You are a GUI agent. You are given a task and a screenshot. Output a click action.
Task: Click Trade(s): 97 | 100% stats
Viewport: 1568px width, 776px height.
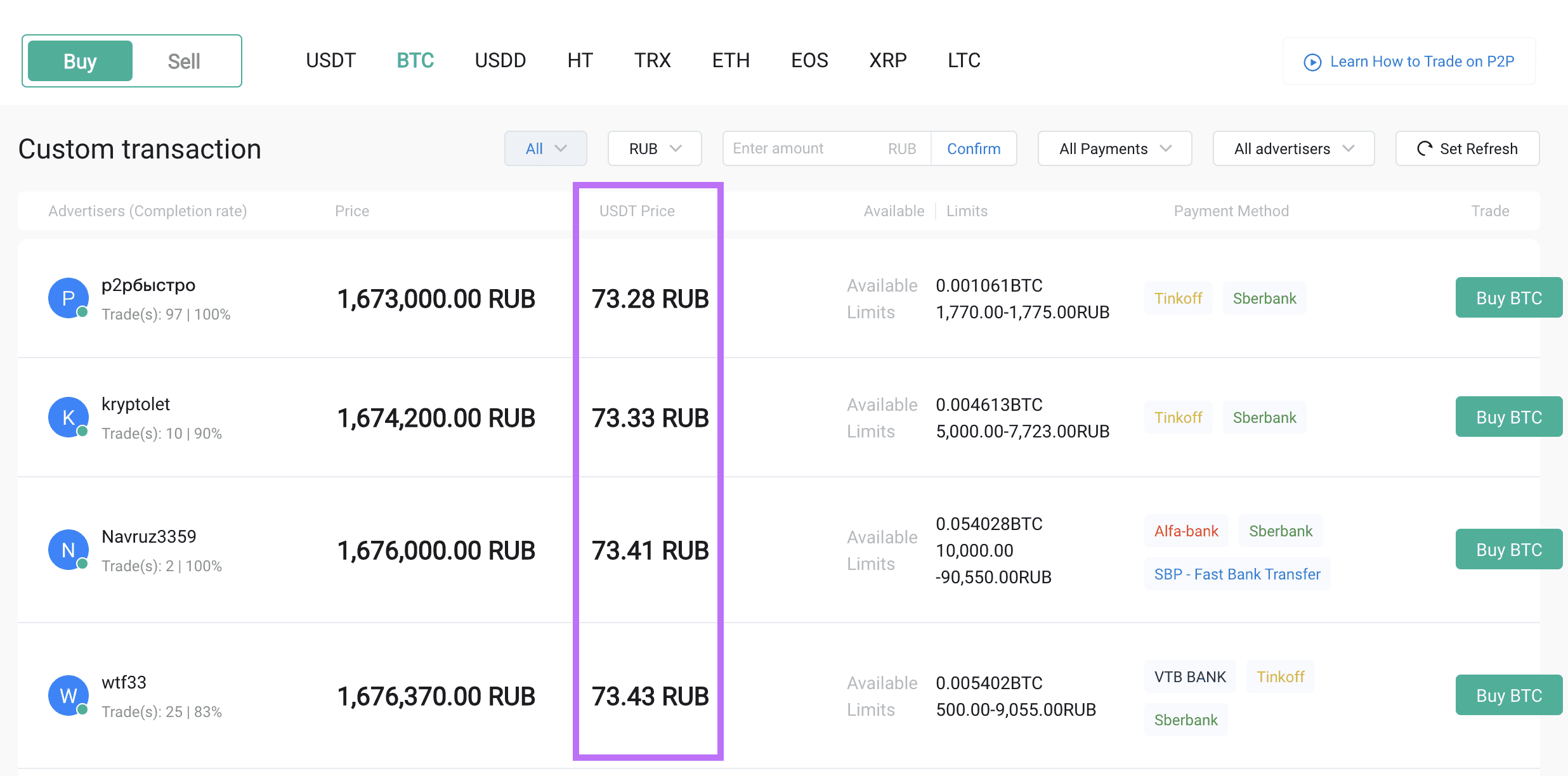[x=166, y=314]
